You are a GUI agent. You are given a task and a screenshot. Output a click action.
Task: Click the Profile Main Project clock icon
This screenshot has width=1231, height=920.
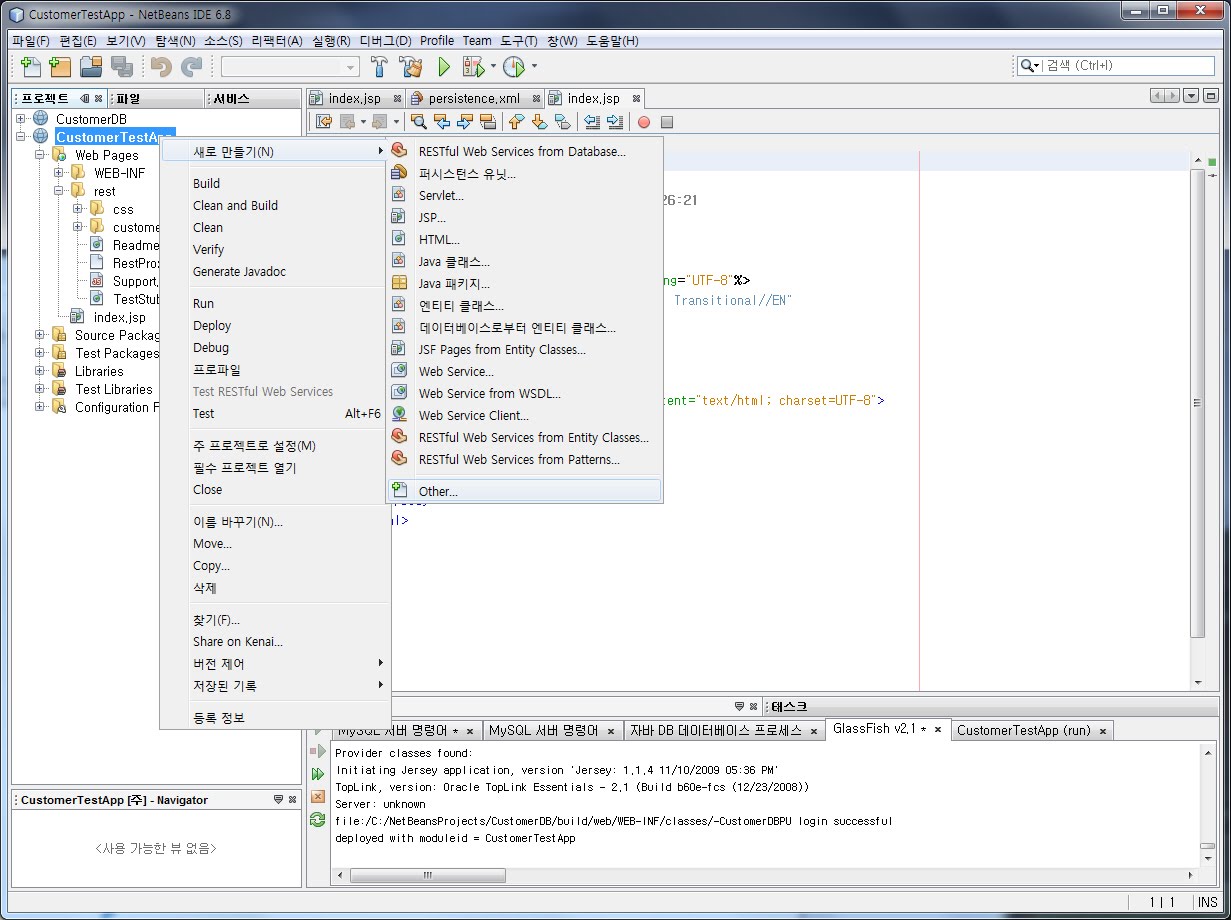pos(514,67)
